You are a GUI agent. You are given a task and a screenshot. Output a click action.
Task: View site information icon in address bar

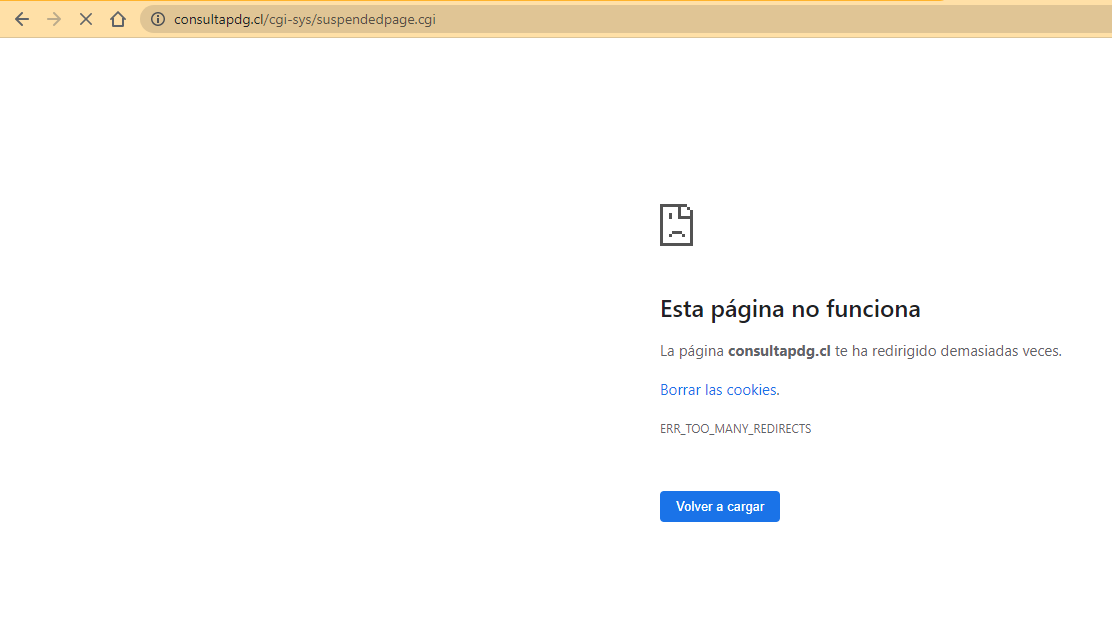157,19
